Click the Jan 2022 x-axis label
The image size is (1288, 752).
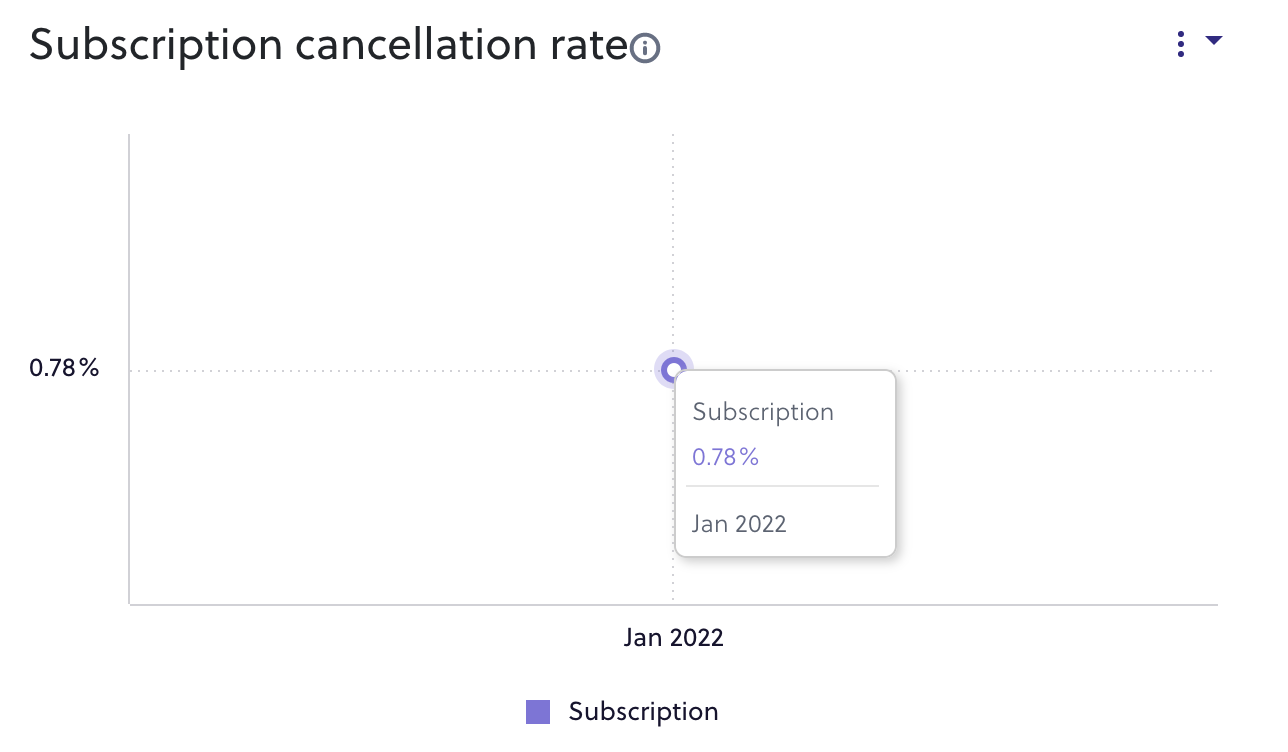[673, 638]
